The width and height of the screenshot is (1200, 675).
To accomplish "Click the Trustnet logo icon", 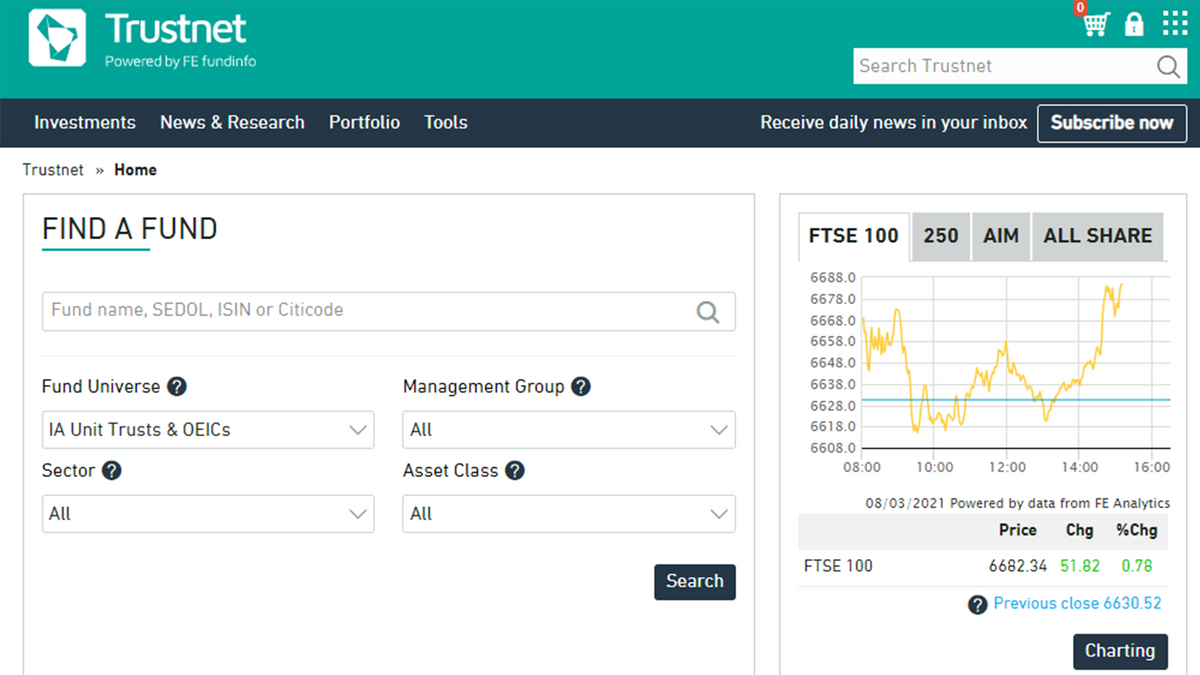I will pos(57,38).
